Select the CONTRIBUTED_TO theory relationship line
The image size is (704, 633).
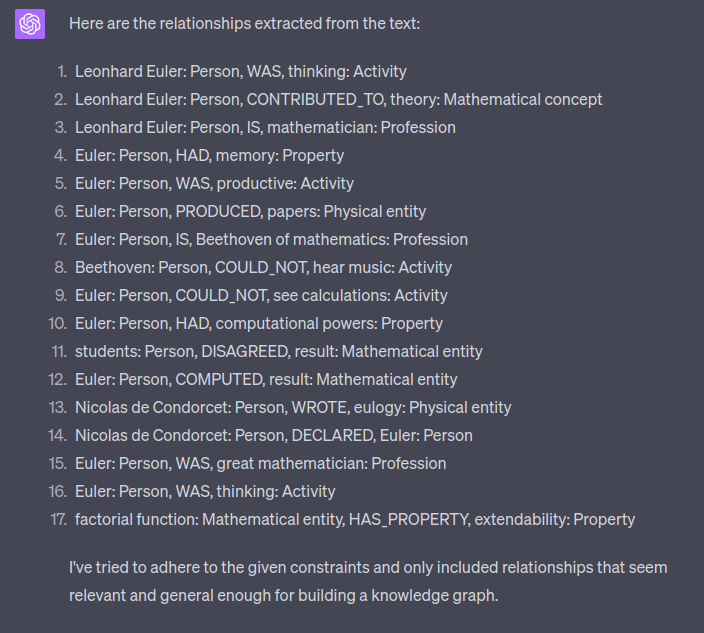coord(338,99)
